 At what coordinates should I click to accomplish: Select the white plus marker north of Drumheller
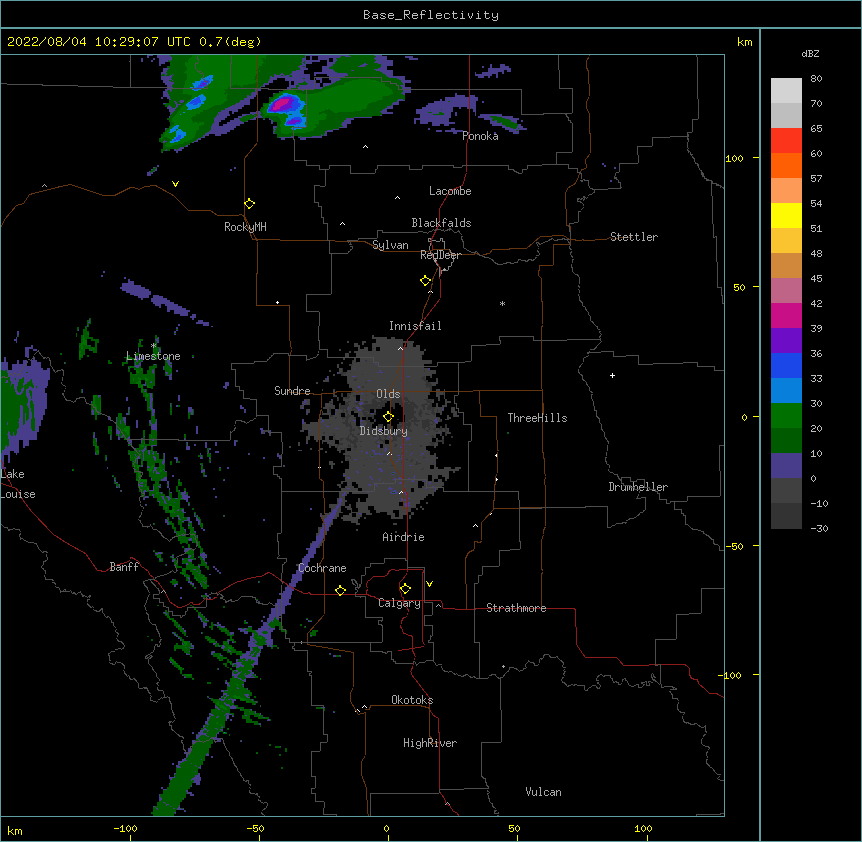pyautogui.click(x=612, y=375)
